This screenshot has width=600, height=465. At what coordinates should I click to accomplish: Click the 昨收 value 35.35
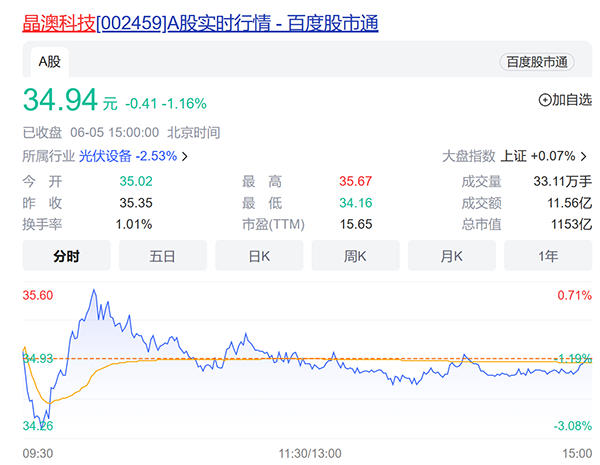(136, 203)
